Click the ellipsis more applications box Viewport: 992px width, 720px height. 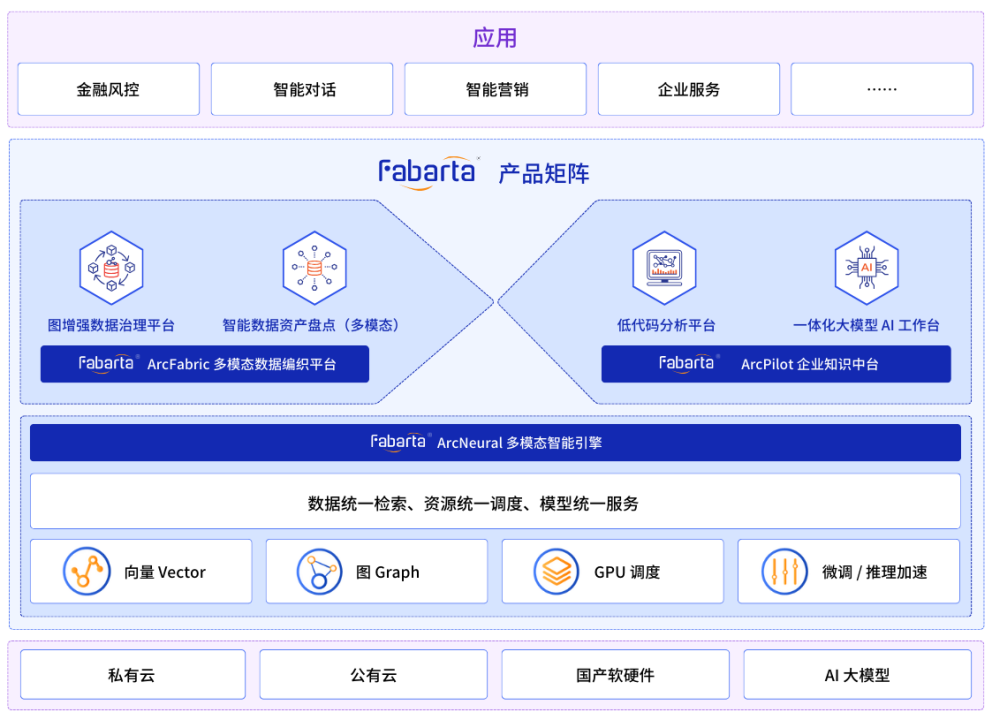(x=881, y=90)
